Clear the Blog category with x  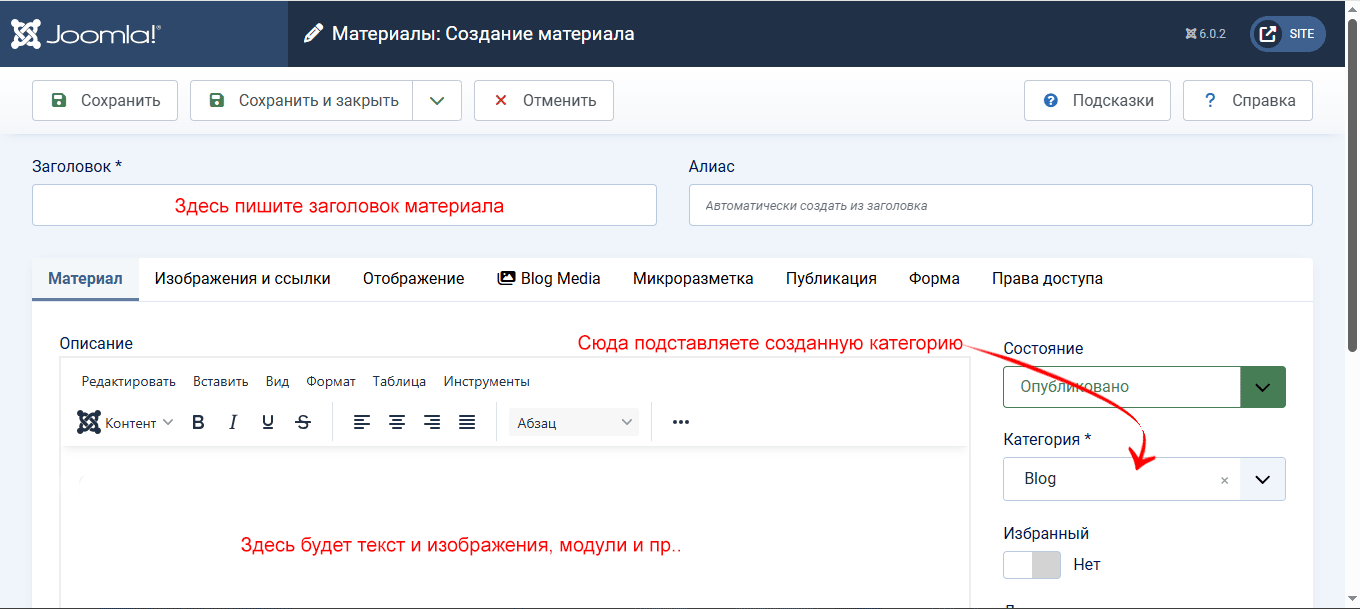pos(1224,480)
